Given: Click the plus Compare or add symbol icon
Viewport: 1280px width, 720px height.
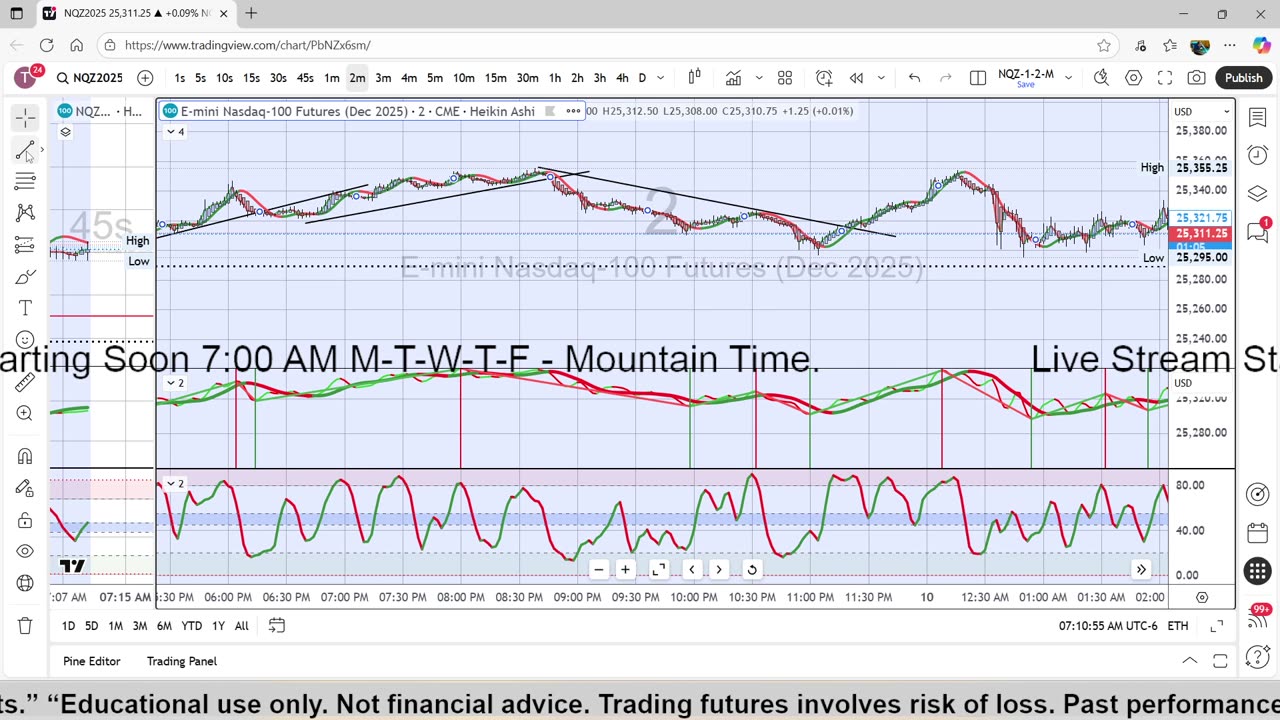Looking at the screenshot, I should [x=145, y=78].
